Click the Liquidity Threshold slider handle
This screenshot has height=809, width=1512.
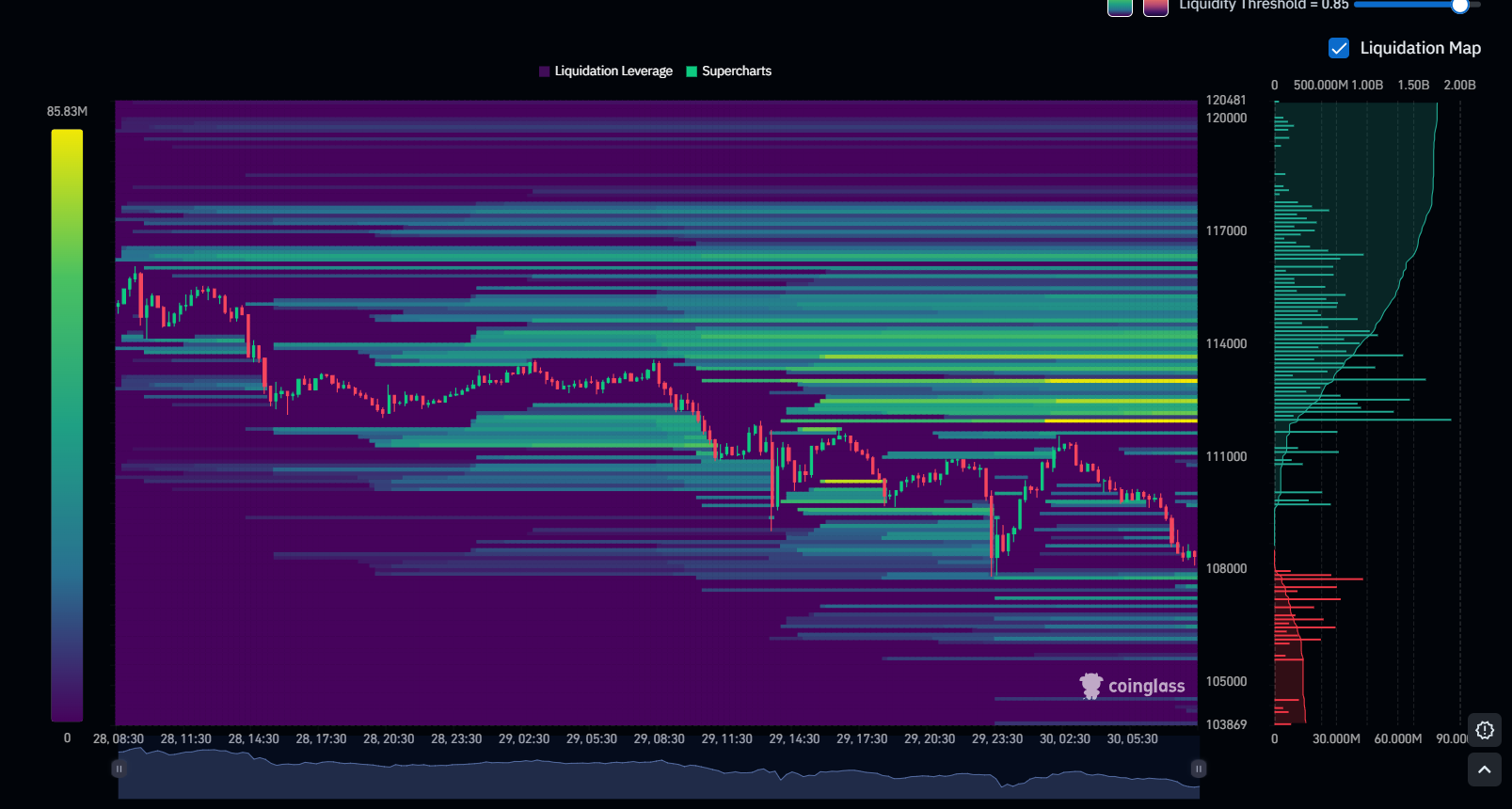click(x=1460, y=5)
